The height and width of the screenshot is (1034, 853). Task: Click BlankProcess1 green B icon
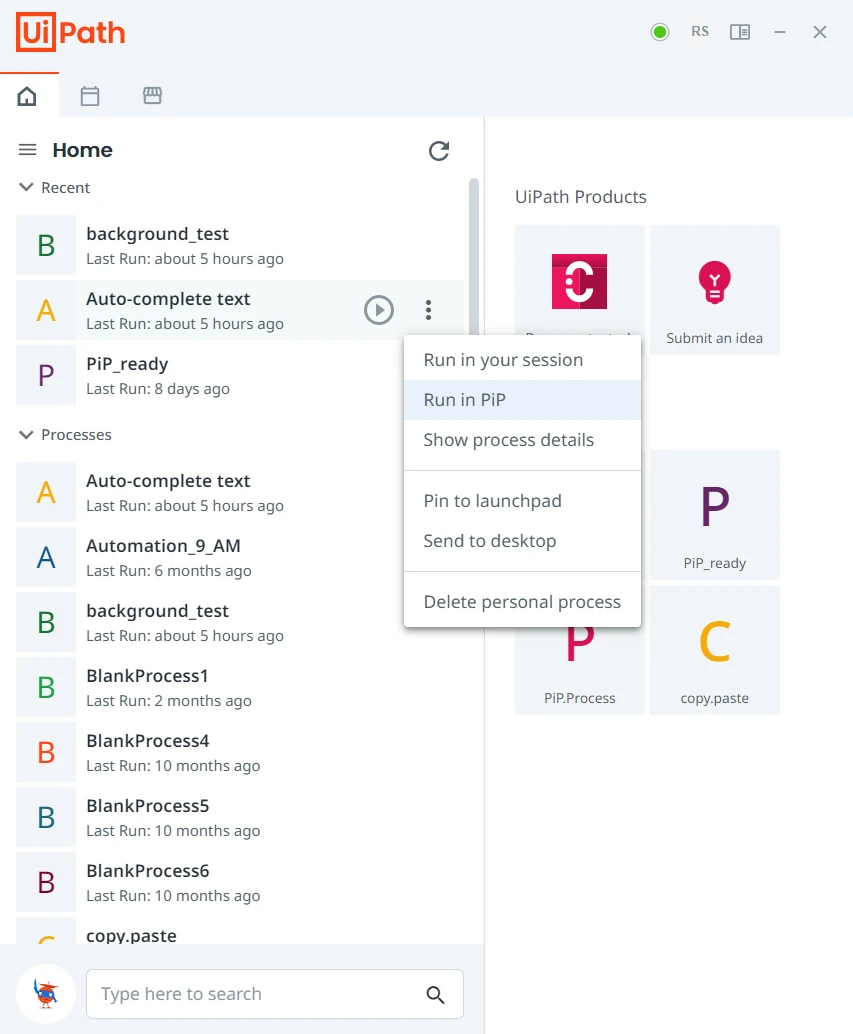point(46,687)
